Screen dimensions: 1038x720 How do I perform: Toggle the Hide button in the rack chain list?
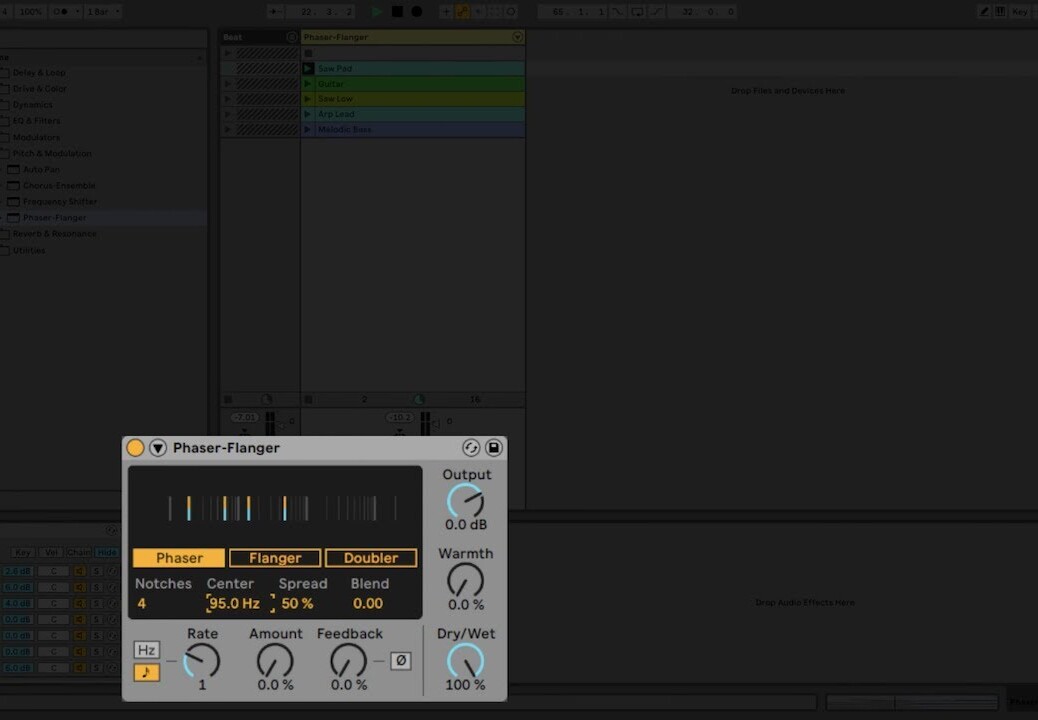coord(107,552)
